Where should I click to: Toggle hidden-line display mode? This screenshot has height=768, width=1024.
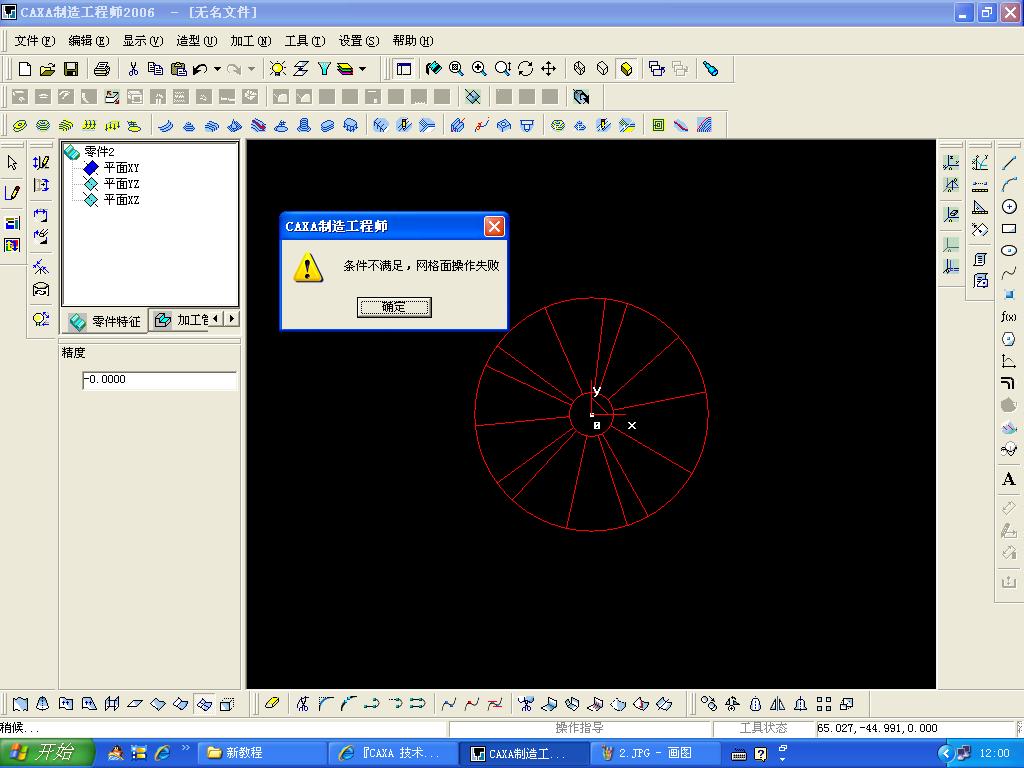[603, 69]
